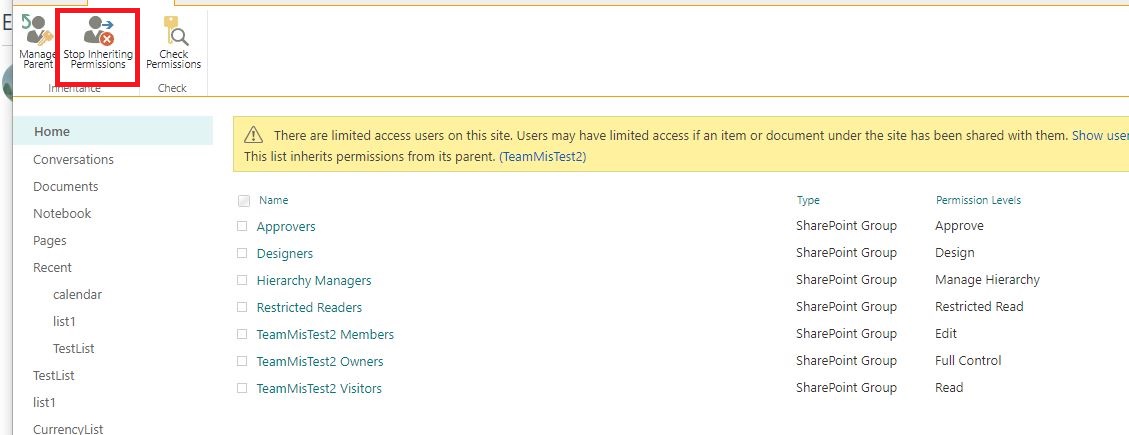Click the Manage Hierarchy permission text
1129x435 pixels.
click(987, 279)
